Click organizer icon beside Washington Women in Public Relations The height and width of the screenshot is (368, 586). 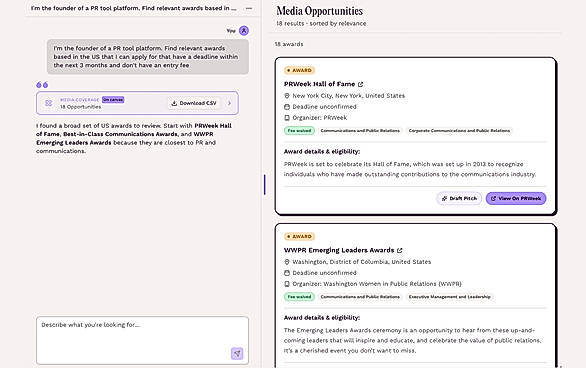[x=287, y=284]
